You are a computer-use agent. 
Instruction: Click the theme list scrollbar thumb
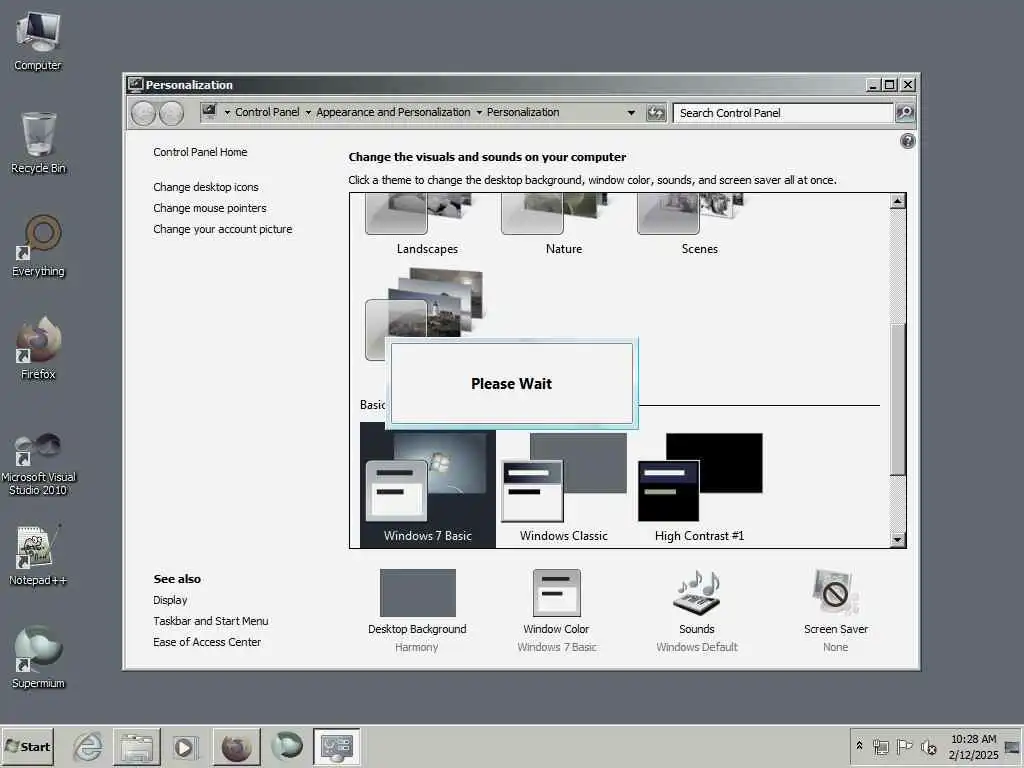coord(898,398)
